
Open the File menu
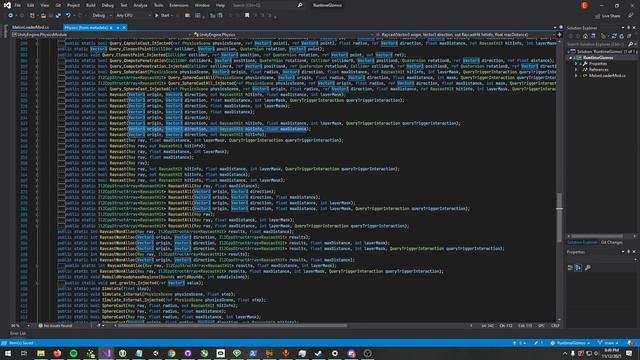tap(18, 5)
